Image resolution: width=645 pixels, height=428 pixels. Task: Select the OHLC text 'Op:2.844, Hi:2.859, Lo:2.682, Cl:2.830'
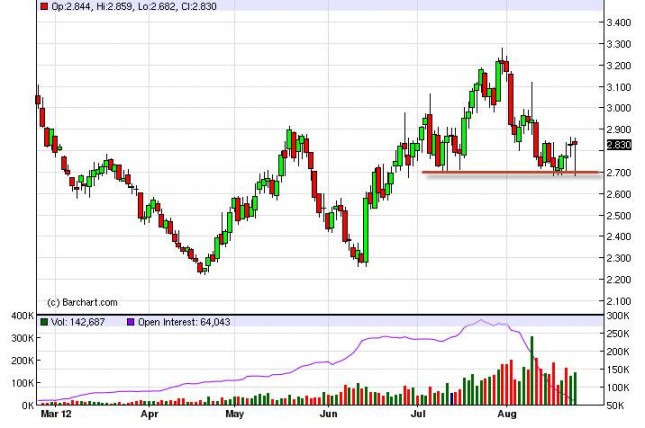coord(134,6)
